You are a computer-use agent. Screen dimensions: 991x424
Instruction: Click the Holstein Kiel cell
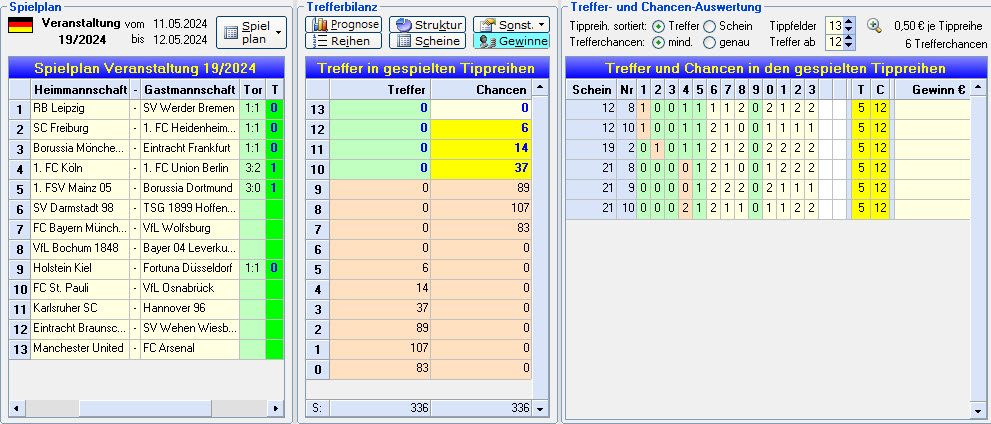(80, 268)
